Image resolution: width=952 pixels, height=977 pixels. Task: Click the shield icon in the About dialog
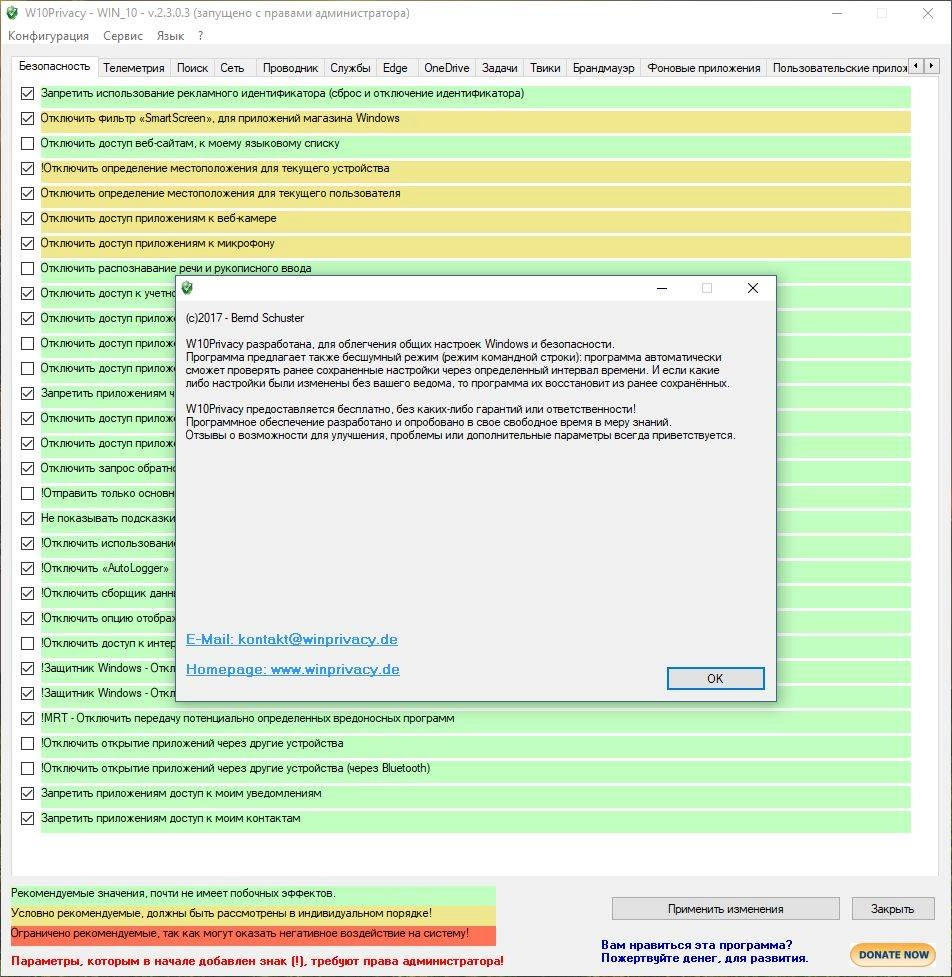click(187, 287)
